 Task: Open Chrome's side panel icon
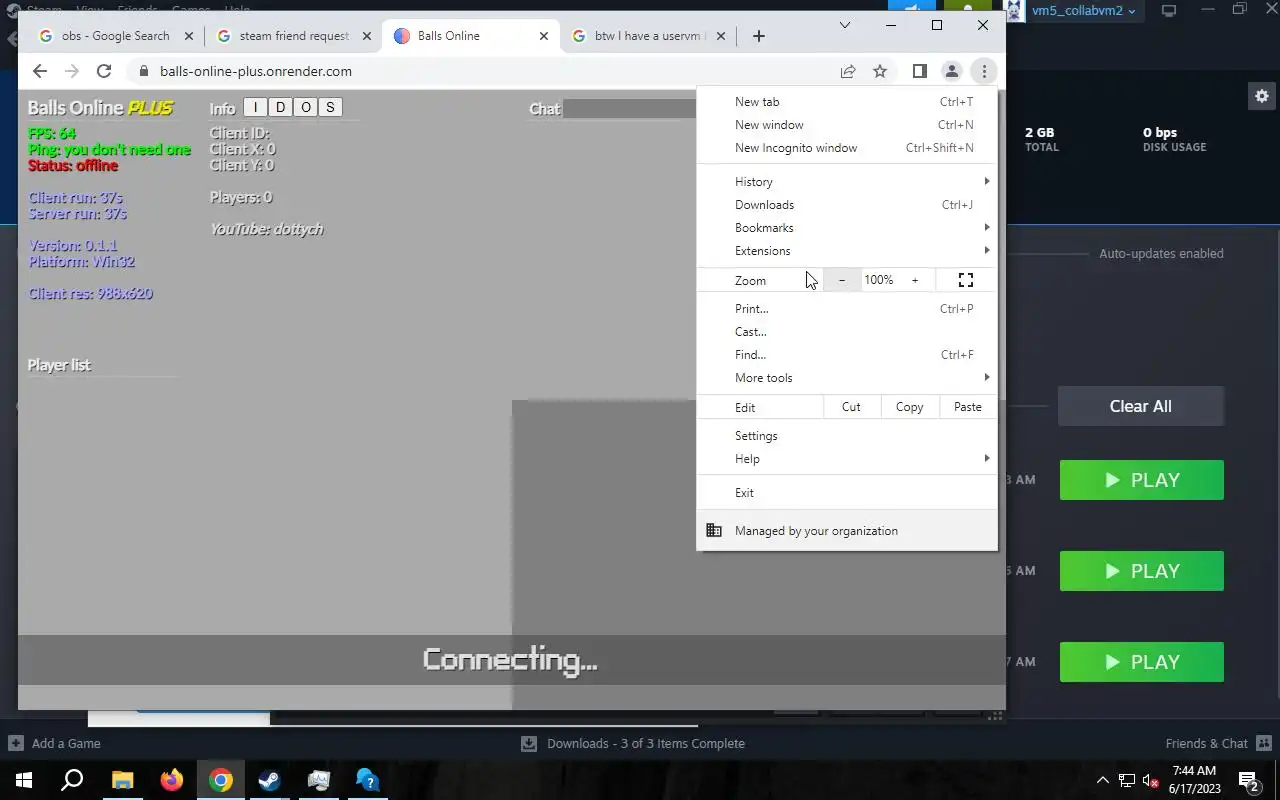[920, 71]
